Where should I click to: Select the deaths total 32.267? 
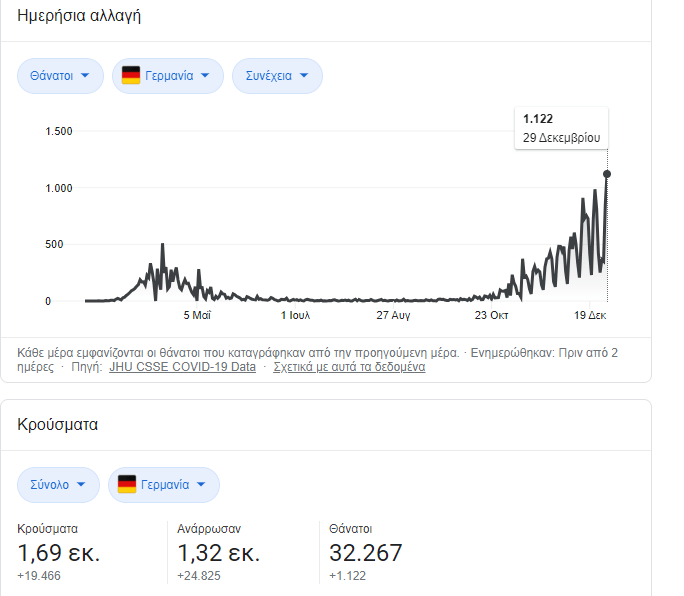366,553
